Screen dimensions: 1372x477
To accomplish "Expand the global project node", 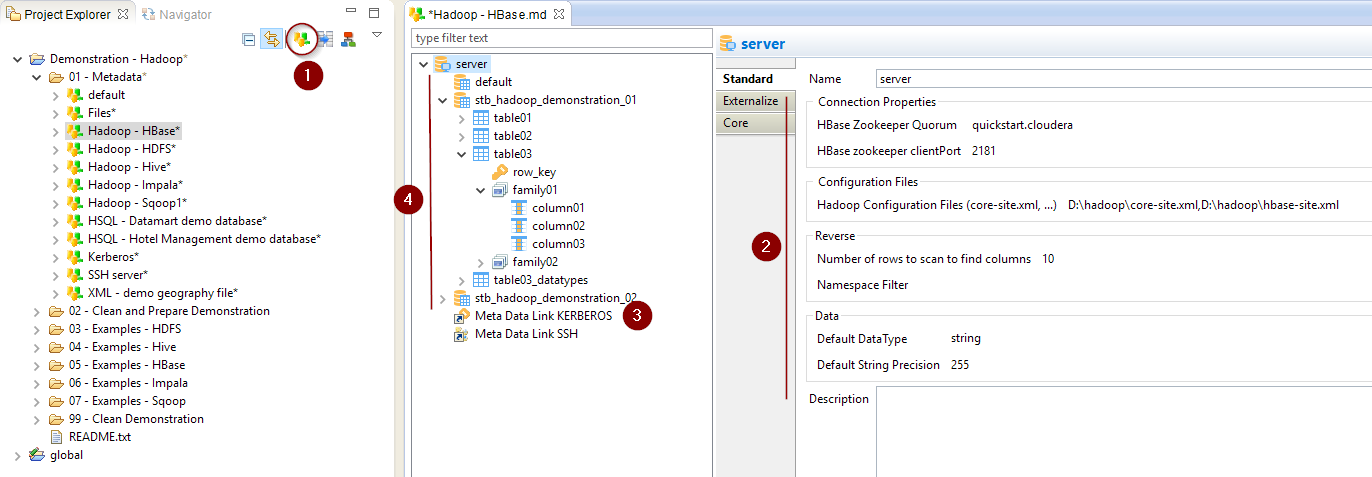I will click(18, 455).
